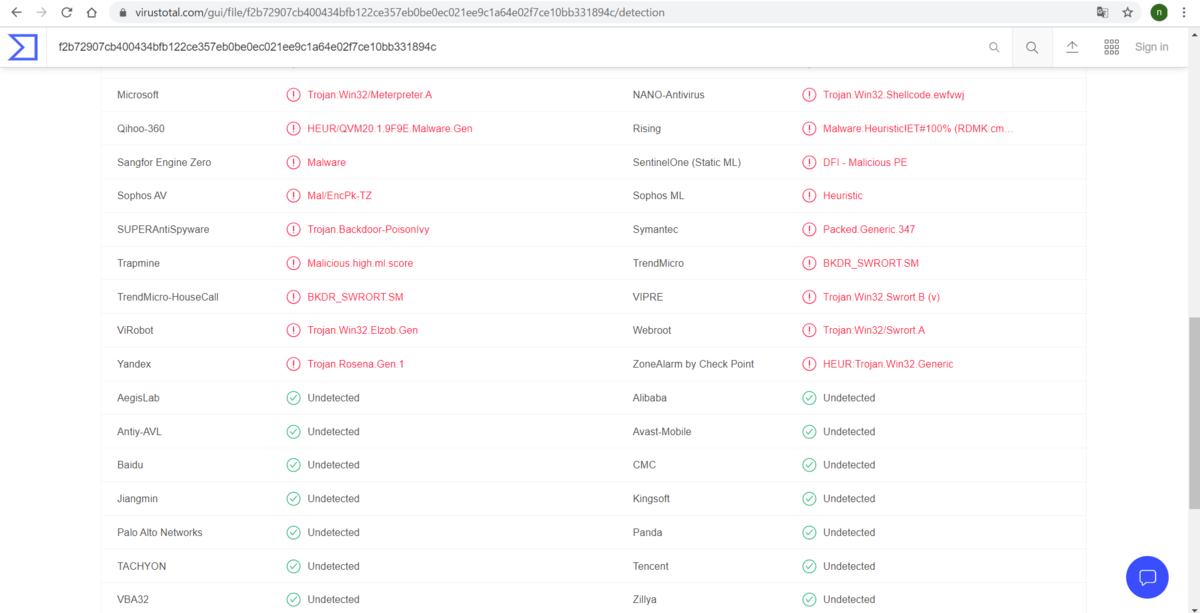Click Webroot red alert icon
1200x613 pixels.
click(x=809, y=330)
